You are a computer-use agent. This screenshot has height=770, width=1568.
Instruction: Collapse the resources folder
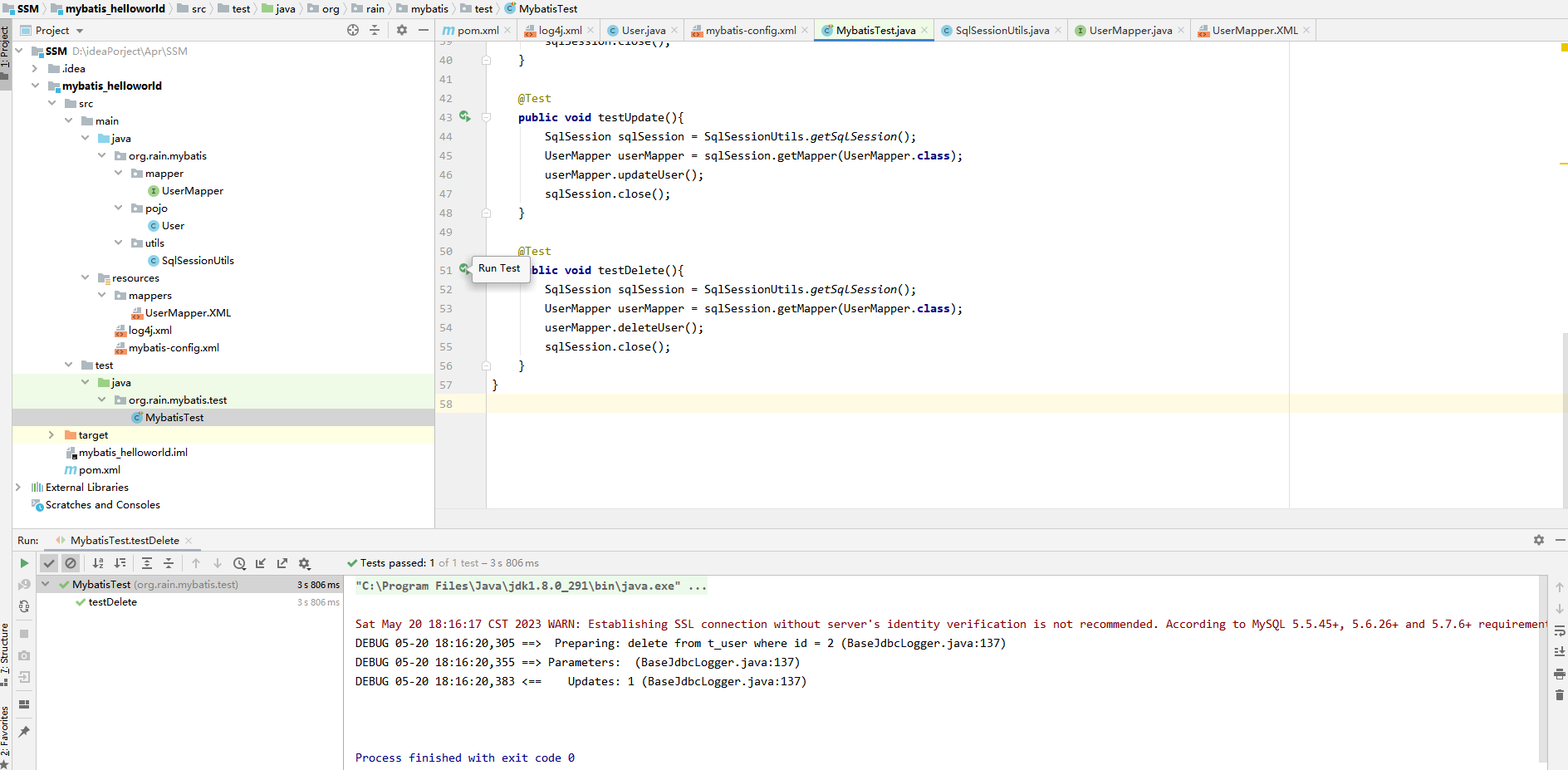(86, 277)
